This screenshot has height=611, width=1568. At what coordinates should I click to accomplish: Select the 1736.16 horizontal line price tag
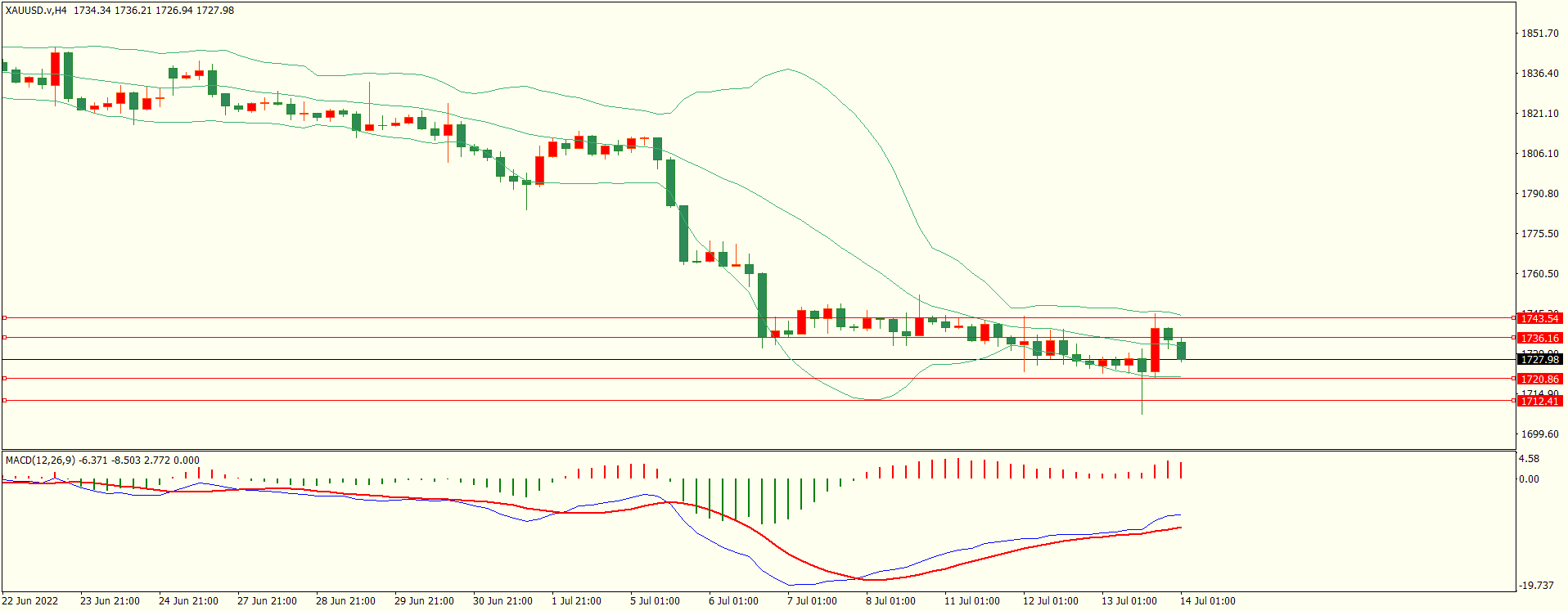(1539, 338)
